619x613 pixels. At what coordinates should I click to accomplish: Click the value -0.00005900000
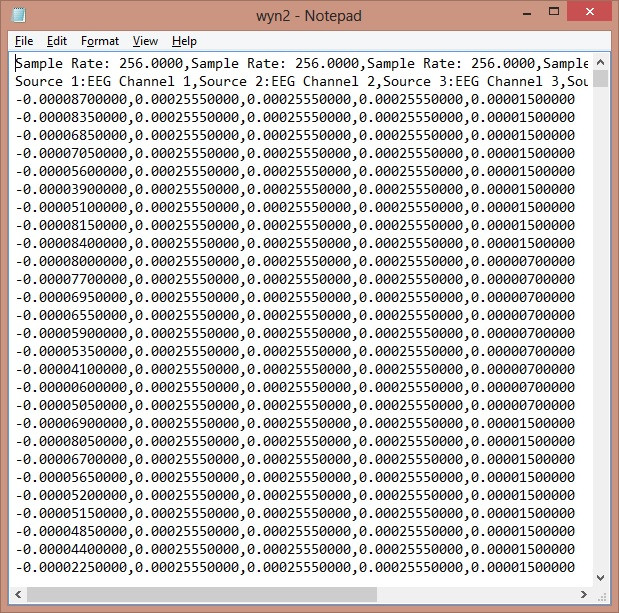pyautogui.click(x=71, y=333)
